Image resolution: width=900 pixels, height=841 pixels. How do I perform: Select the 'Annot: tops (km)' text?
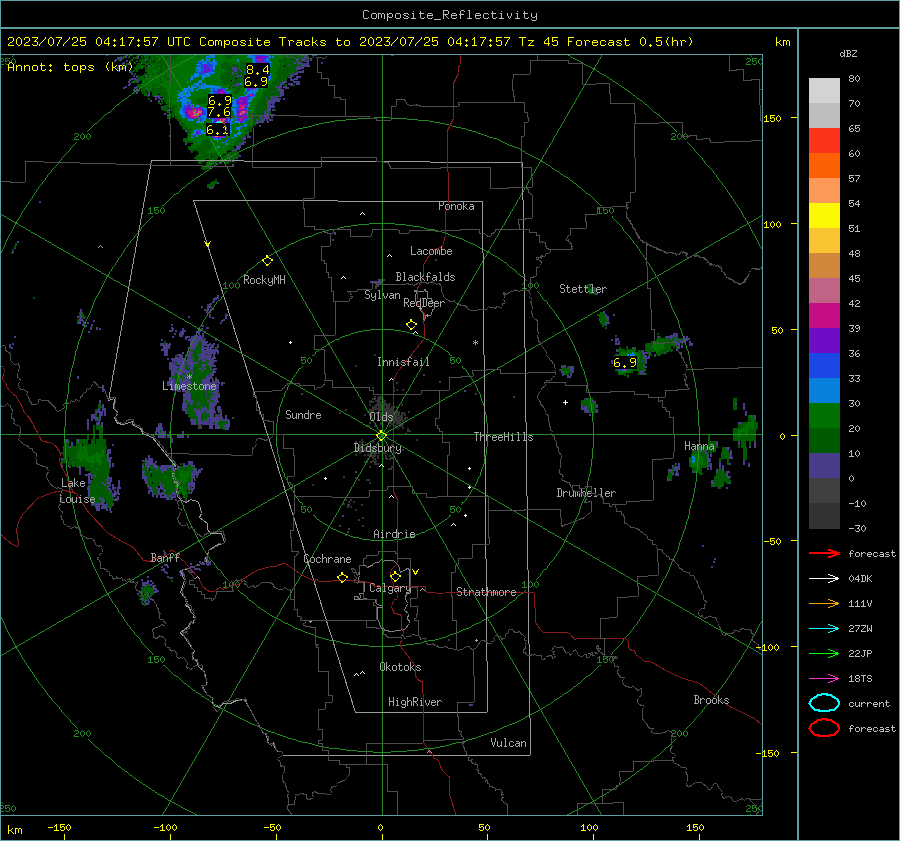point(70,67)
